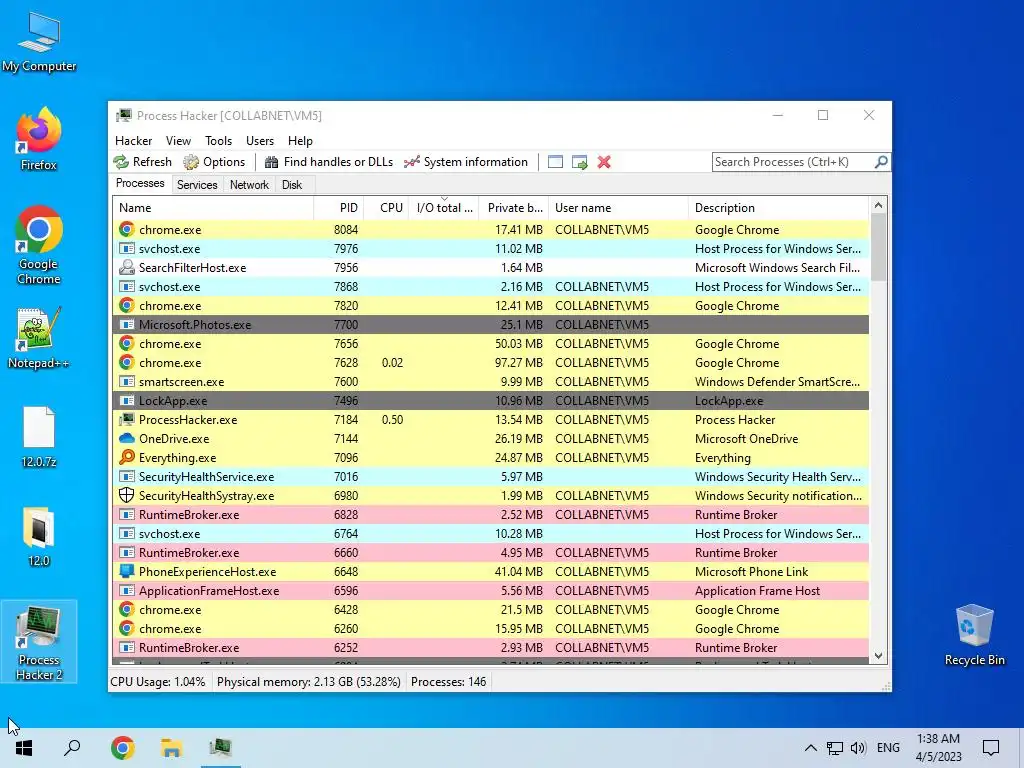Image resolution: width=1024 pixels, height=768 pixels.
Task: Sort by the Private bytes column header
Action: [x=514, y=208]
